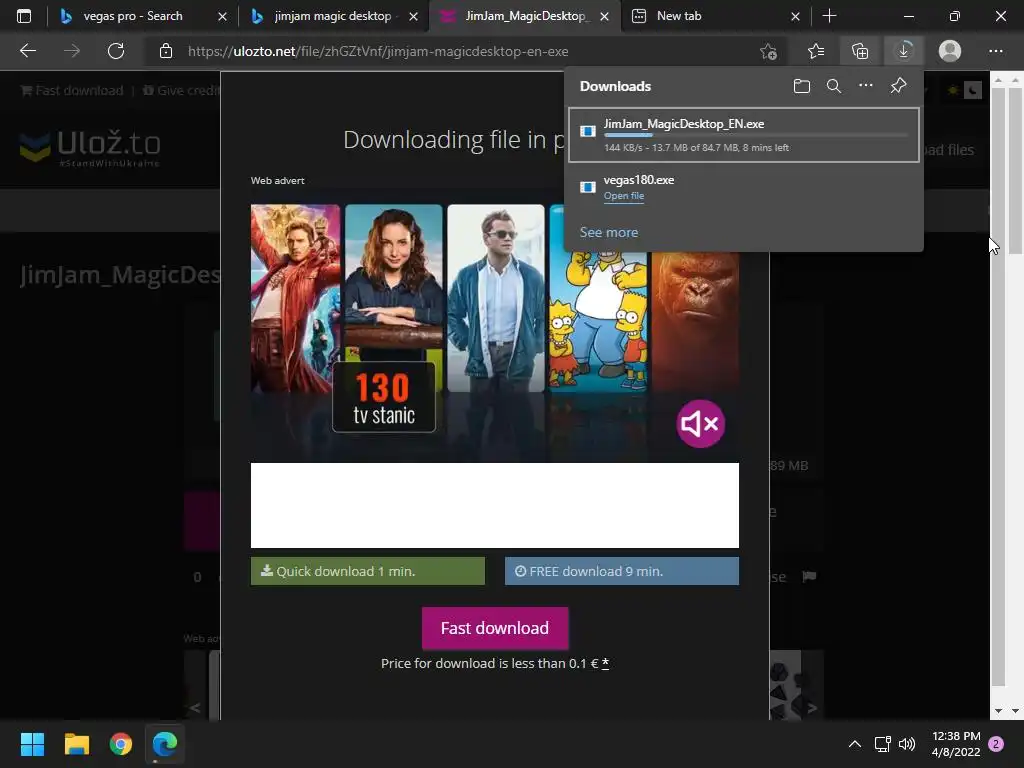Click the report flag icon
This screenshot has width=1024, height=768.
pyautogui.click(x=809, y=576)
